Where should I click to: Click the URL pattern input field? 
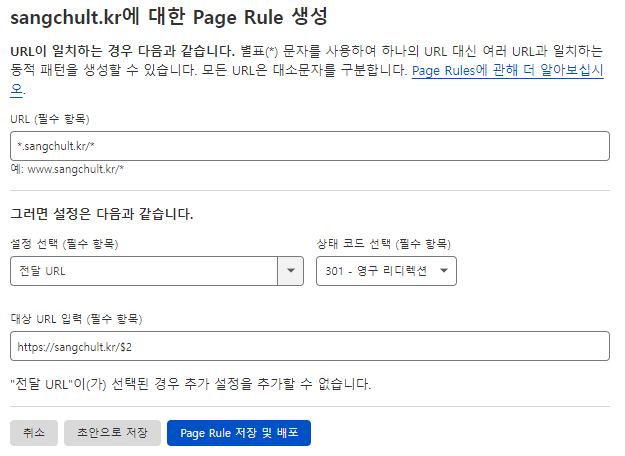[x=310, y=146]
